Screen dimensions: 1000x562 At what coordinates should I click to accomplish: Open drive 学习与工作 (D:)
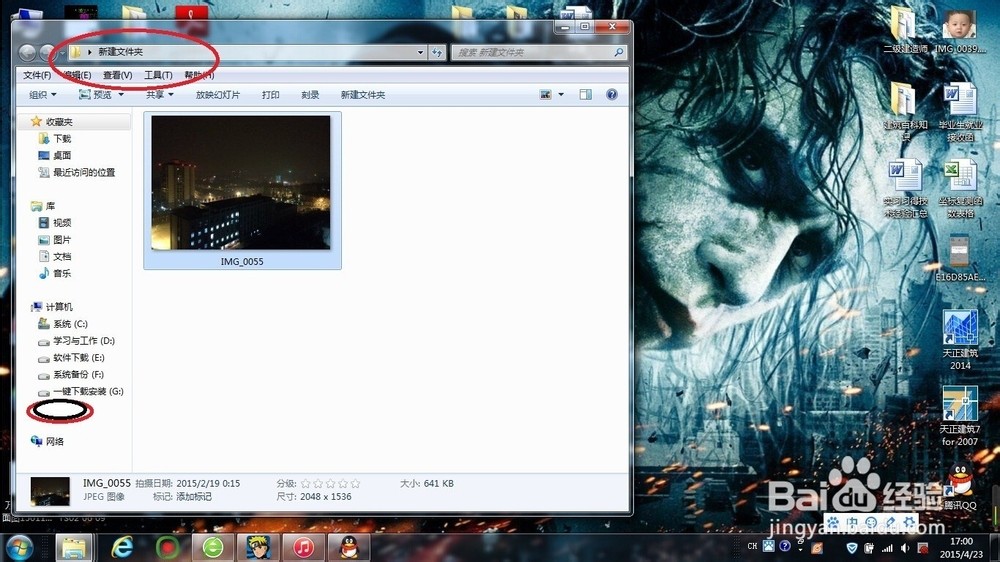tap(83, 341)
